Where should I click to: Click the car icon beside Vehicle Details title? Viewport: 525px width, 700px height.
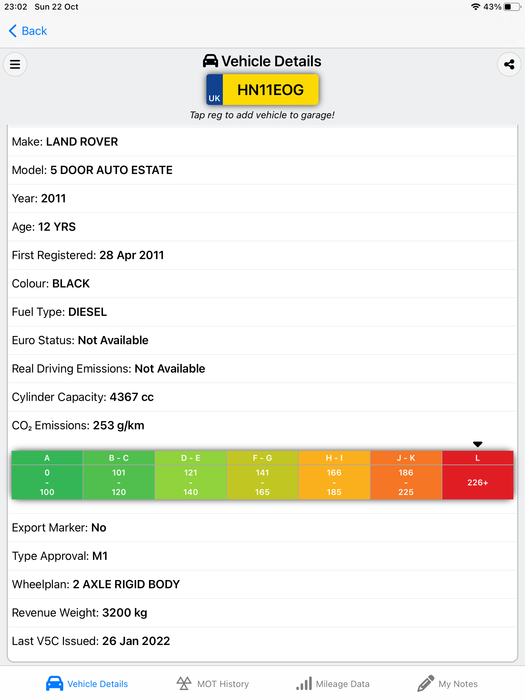pos(210,61)
